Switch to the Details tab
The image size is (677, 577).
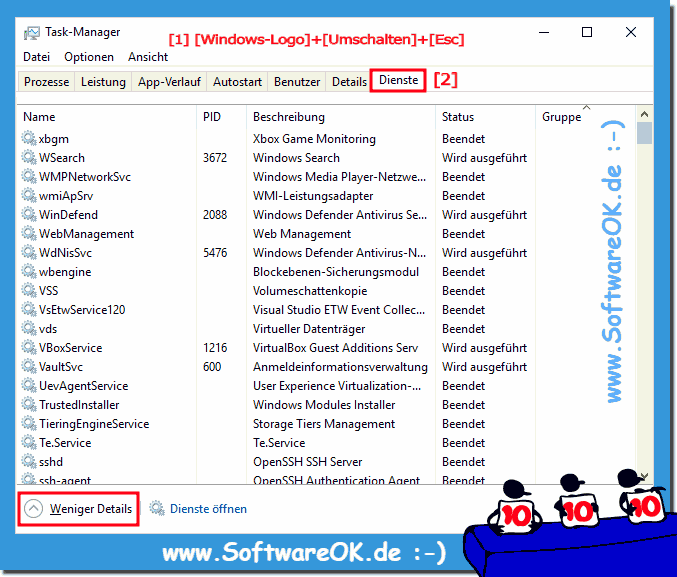pyautogui.click(x=349, y=82)
